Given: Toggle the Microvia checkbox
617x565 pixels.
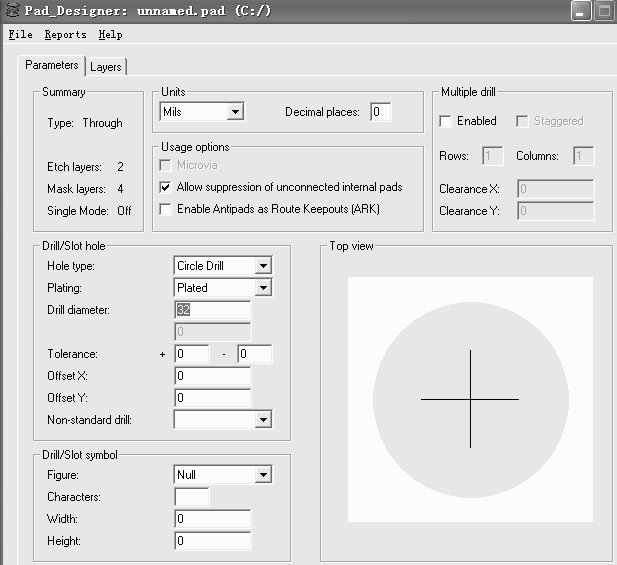Looking at the screenshot, I should tap(165, 165).
